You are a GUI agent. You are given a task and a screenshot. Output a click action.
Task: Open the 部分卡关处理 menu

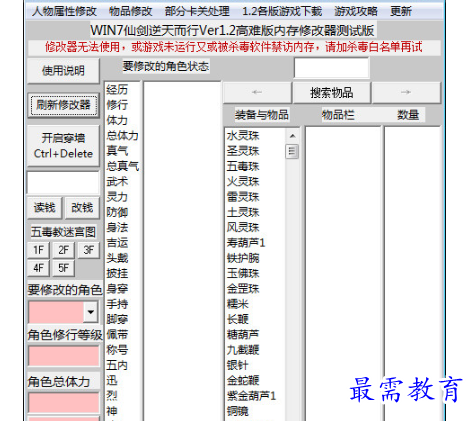click(x=197, y=12)
